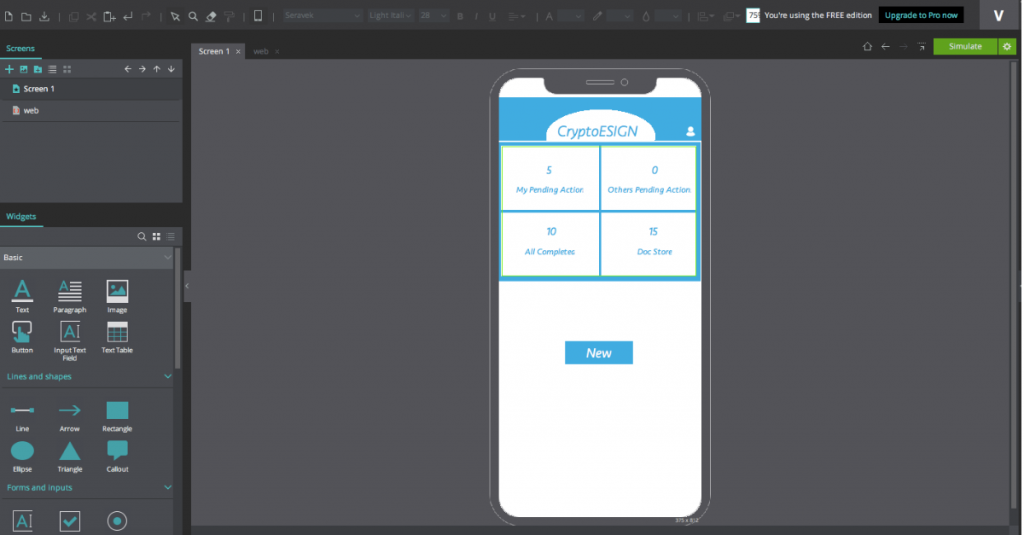Viewport: 1024px width, 535px height.
Task: Select the eraser tool
Action: point(211,16)
